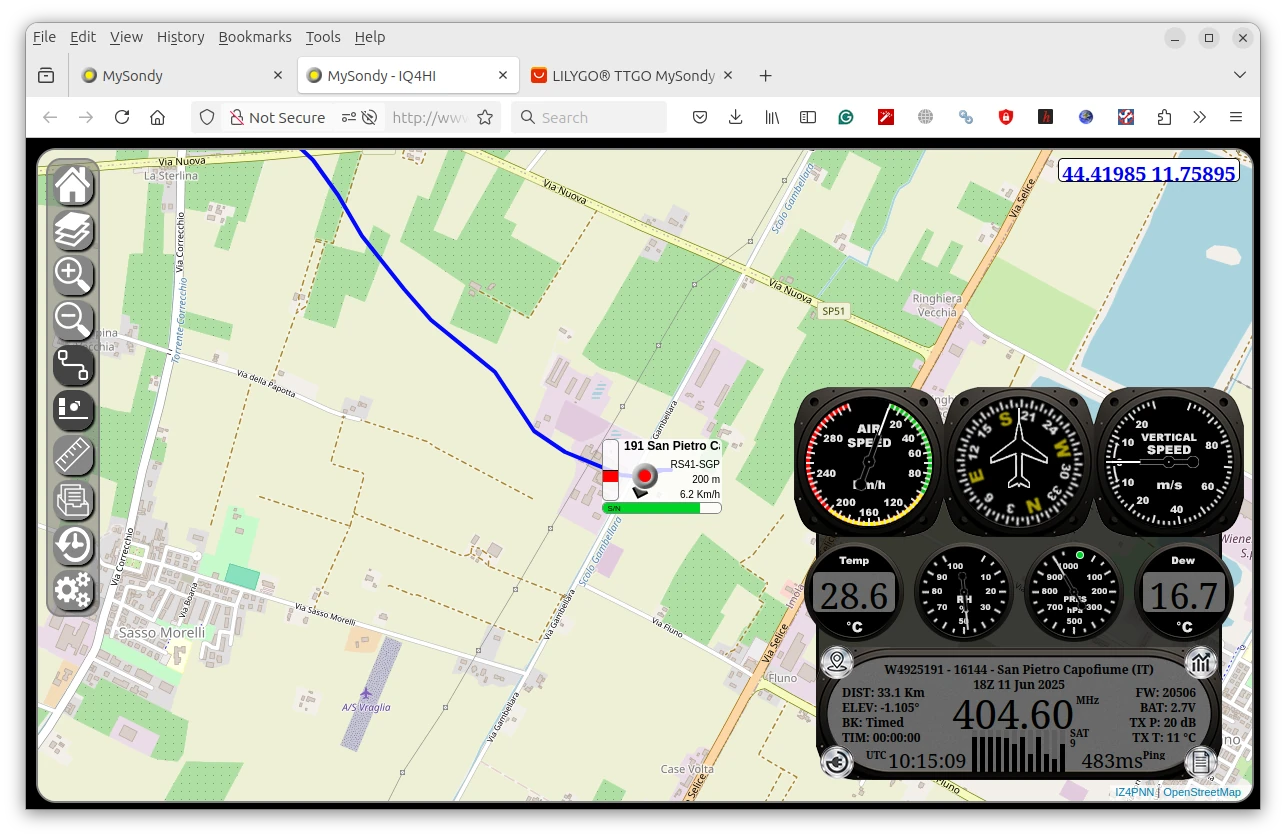Image resolution: width=1286 pixels, height=838 pixels.
Task: Open the Grammarly extension icon
Action: click(846, 117)
